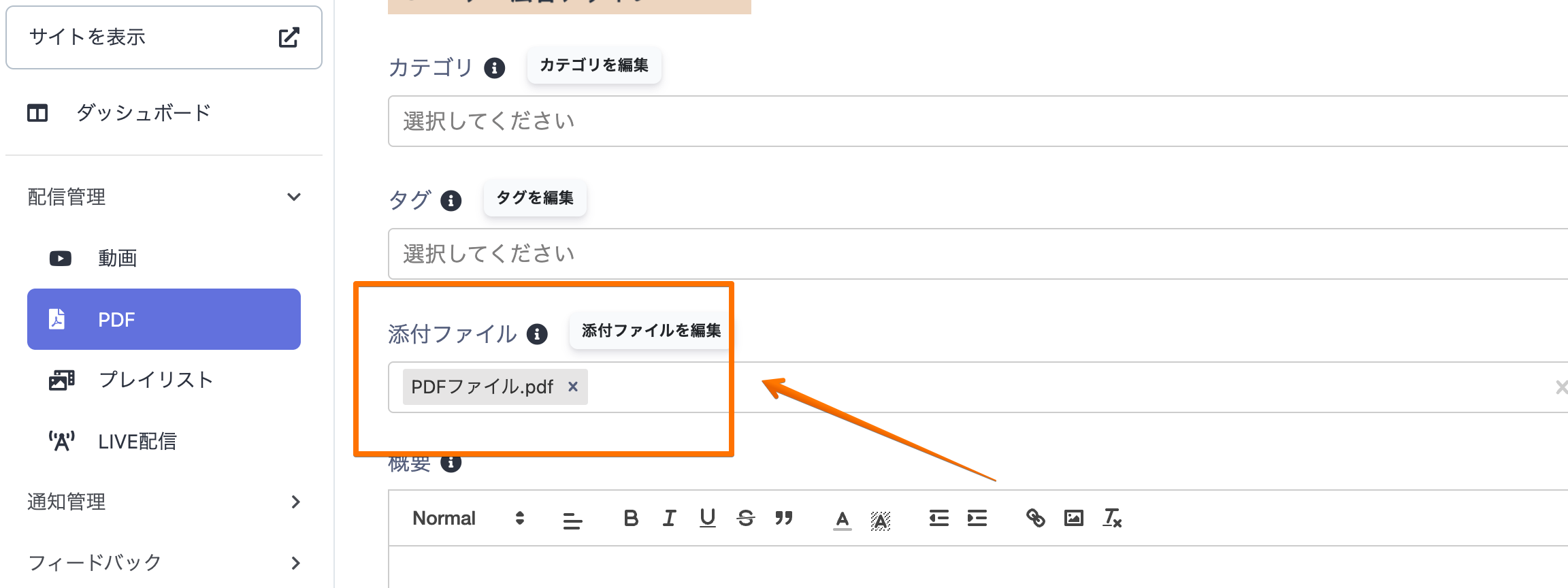Remove the PDFファイル.pdf attachment tag
Viewport: 1568px width, 588px height.
(x=573, y=387)
